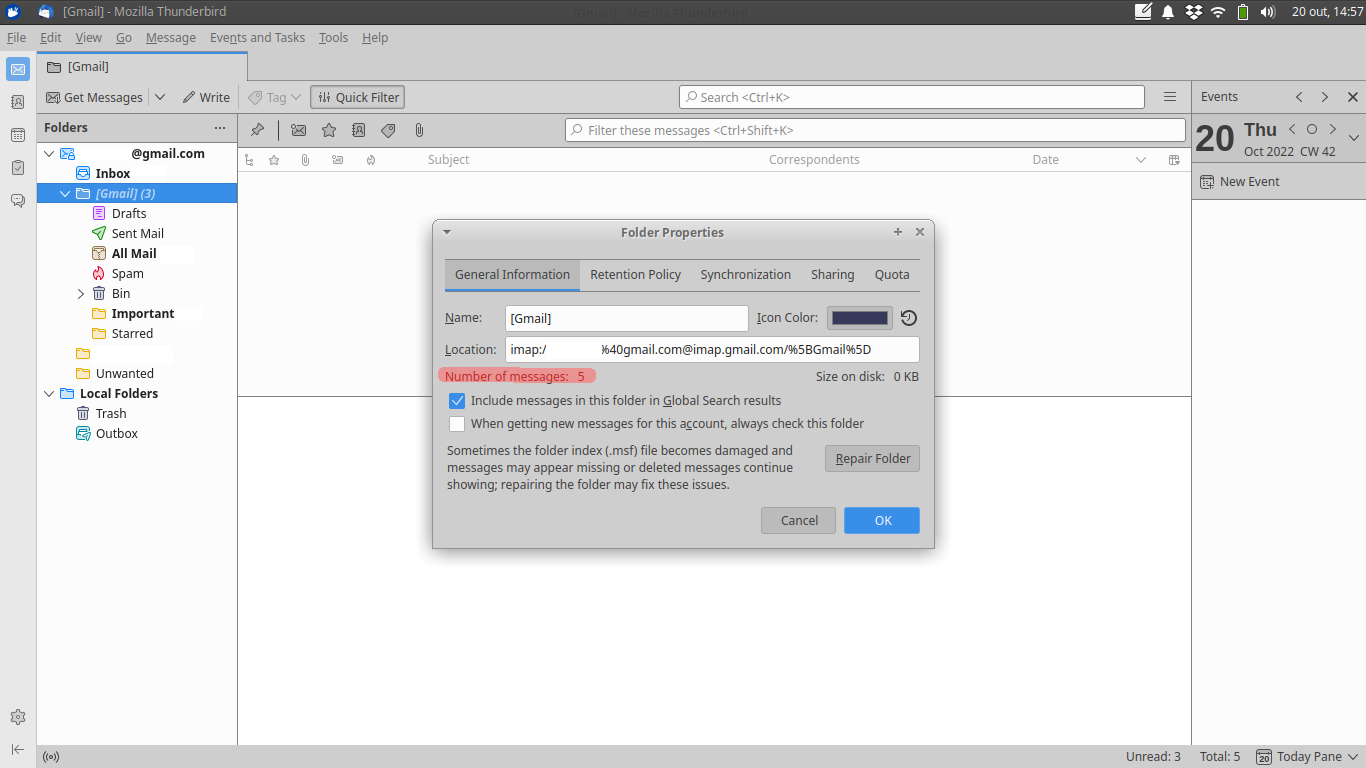
Task: Switch to the Quota tab
Action: pyautogui.click(x=892, y=275)
